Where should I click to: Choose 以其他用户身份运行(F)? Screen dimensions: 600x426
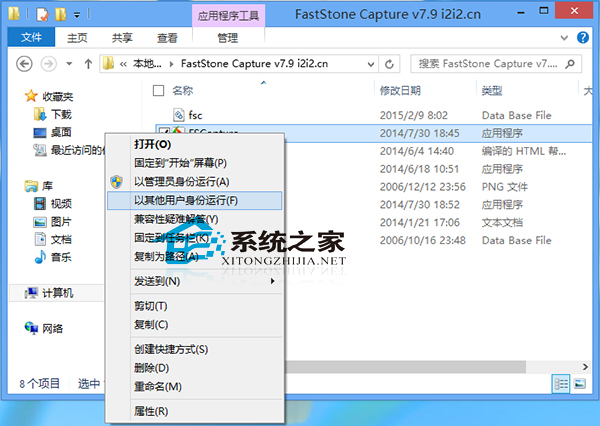(195, 201)
